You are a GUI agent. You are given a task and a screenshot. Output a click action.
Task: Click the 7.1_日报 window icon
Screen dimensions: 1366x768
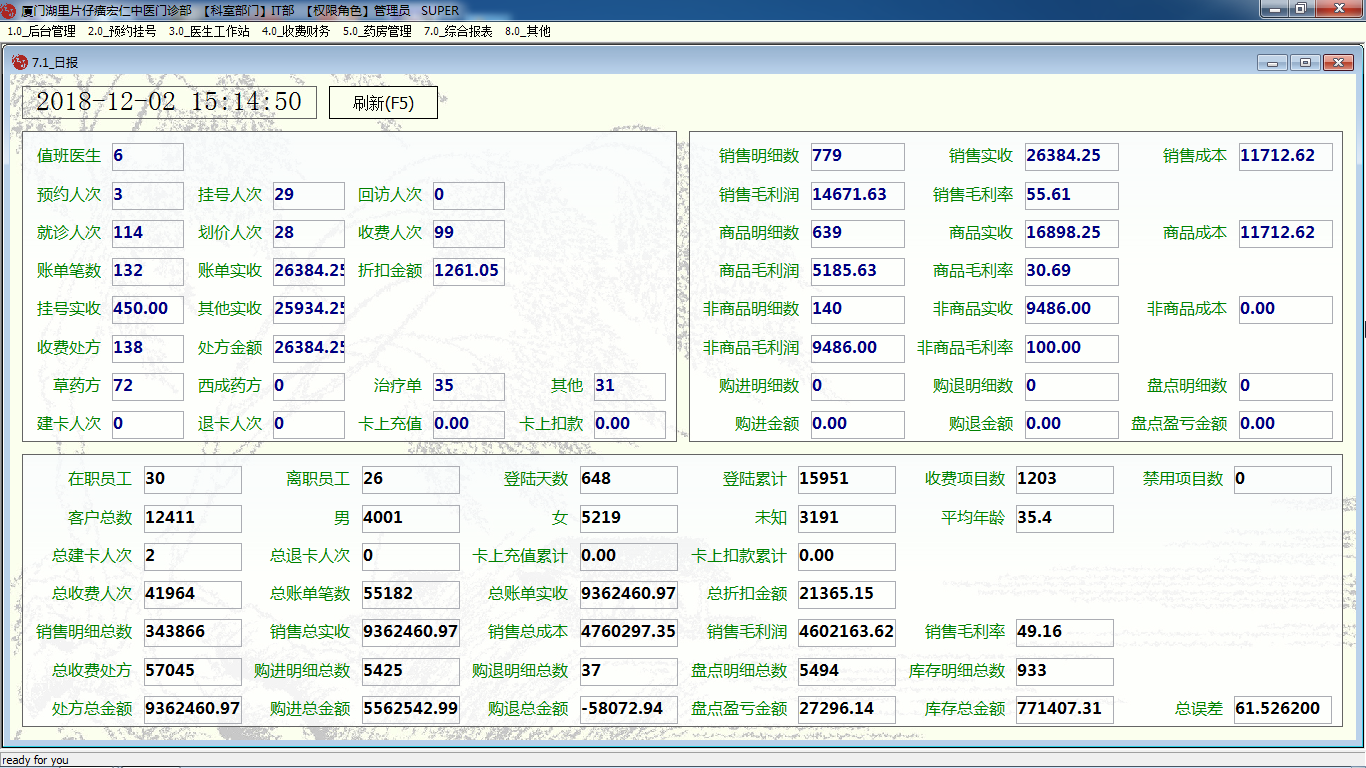pyautogui.click(x=19, y=62)
